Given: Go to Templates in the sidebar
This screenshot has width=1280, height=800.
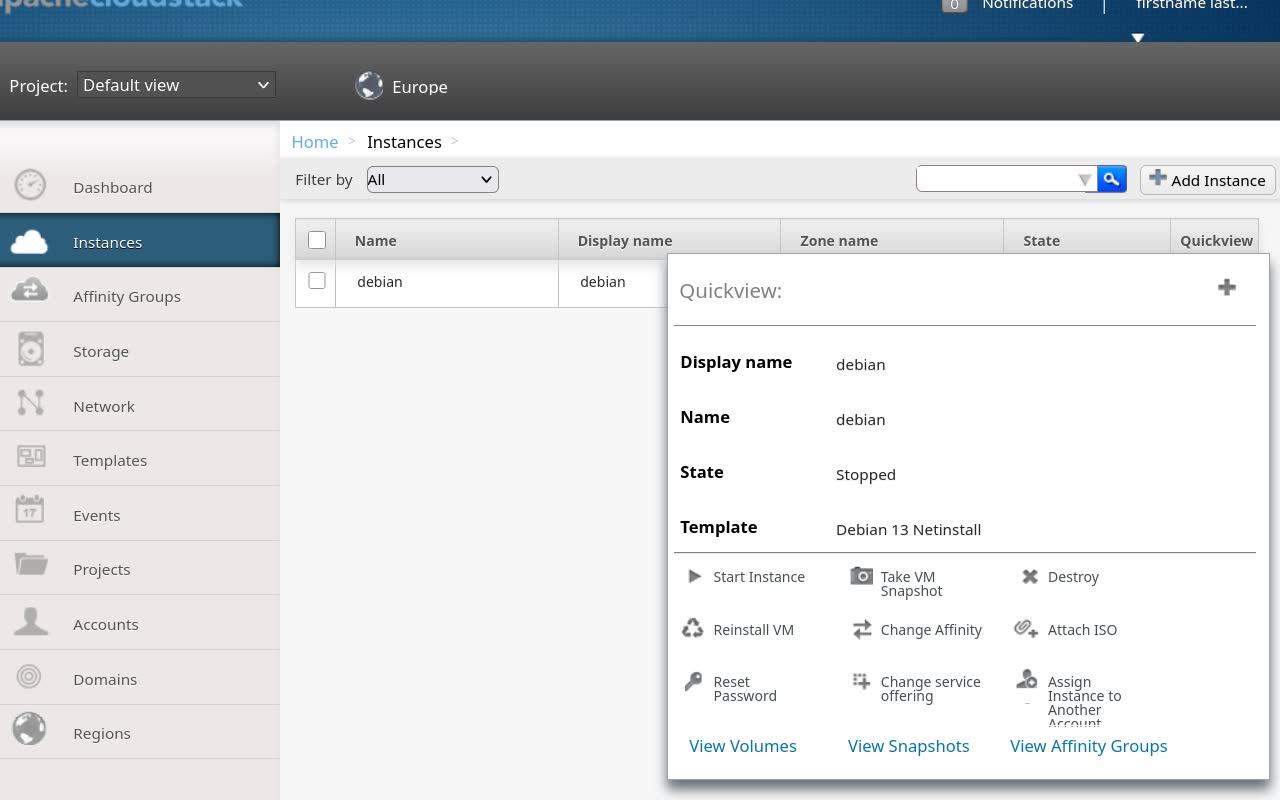Looking at the screenshot, I should 110,460.
